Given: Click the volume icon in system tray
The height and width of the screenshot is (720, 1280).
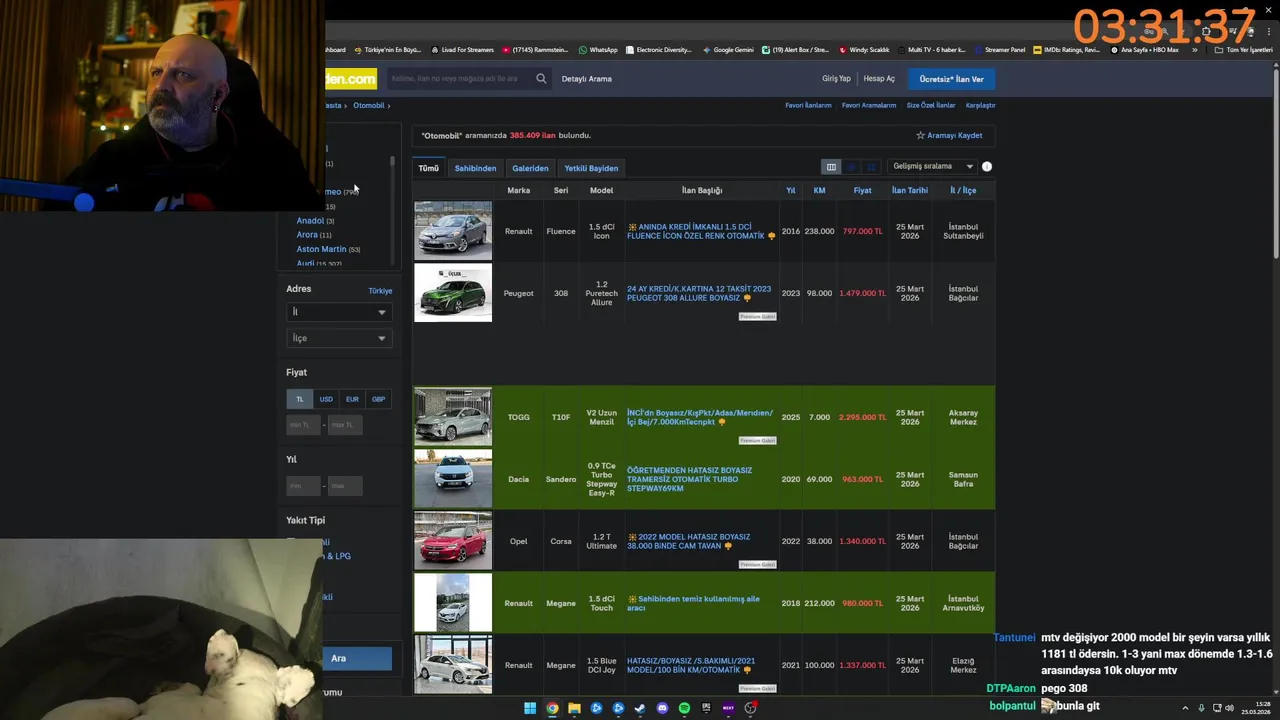Looking at the screenshot, I should tap(1230, 708).
